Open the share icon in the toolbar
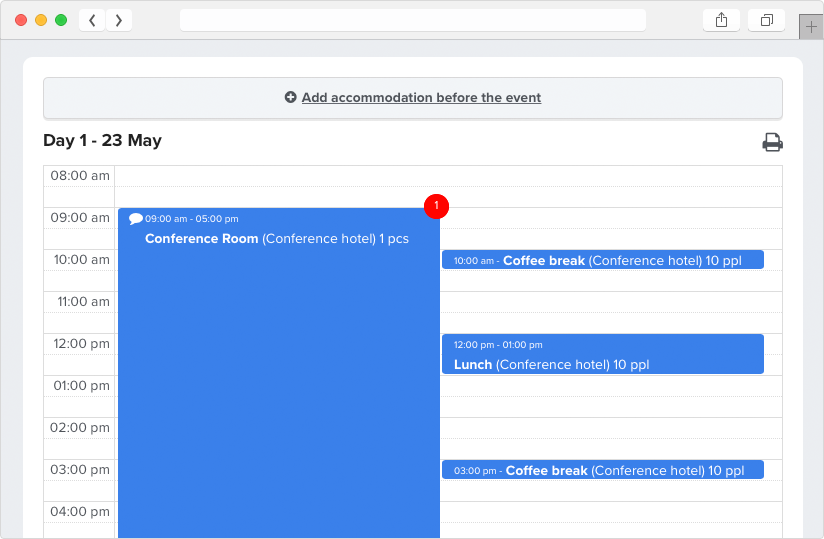824x539 pixels. coord(722,20)
